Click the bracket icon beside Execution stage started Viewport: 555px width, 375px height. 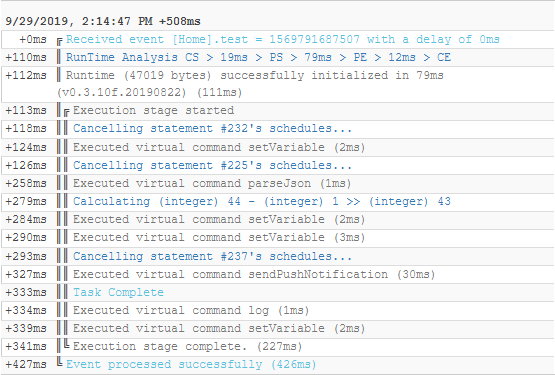[66, 113]
